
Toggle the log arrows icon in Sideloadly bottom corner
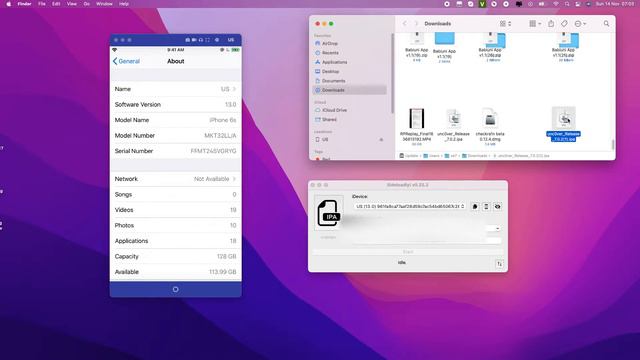[499, 264]
